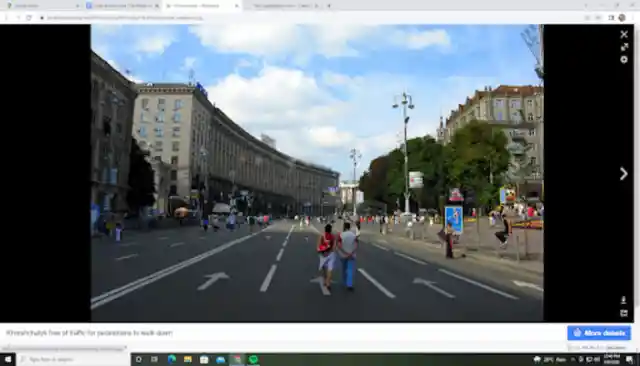The image size is (640, 366).
Task: Click the icon below the download arrow
Action: pos(623,313)
